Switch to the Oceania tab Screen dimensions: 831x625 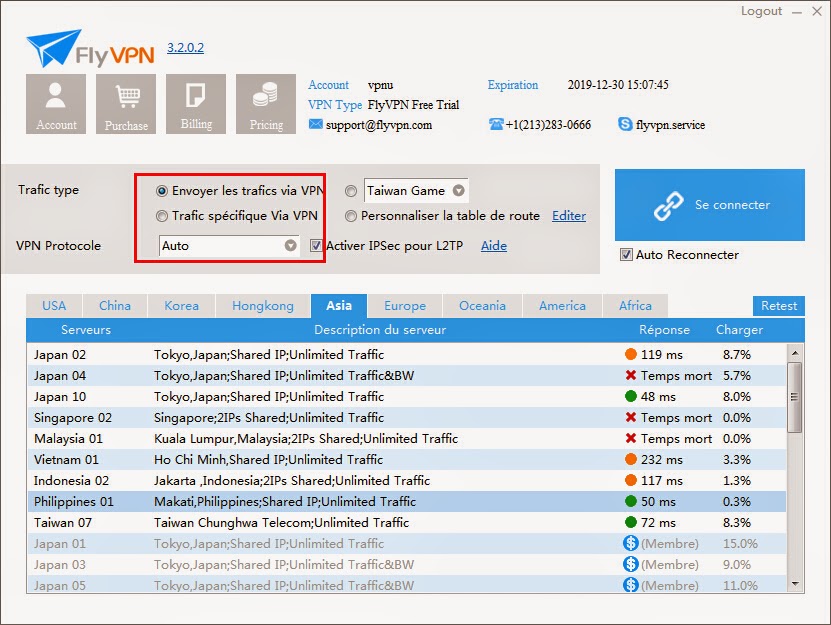click(x=482, y=306)
